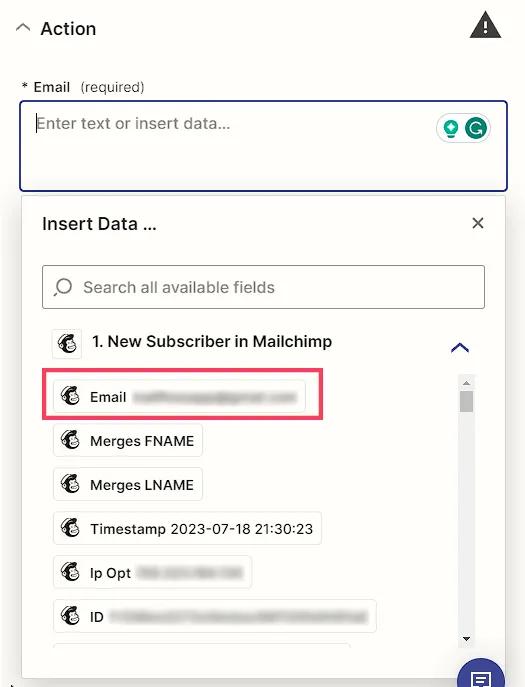
Task: Click the field list scrollbar thumb
Action: tap(466, 401)
